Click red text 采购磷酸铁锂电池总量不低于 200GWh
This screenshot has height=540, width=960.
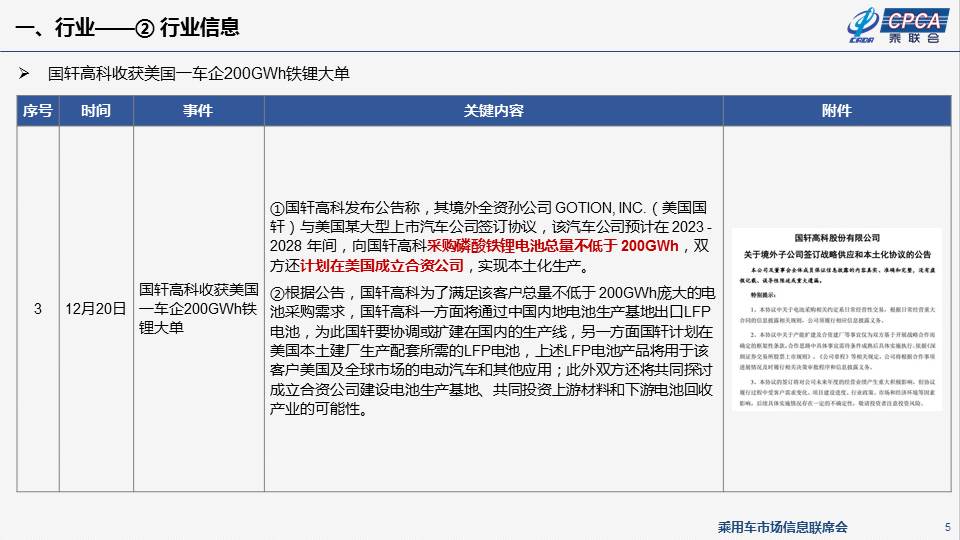pos(553,246)
